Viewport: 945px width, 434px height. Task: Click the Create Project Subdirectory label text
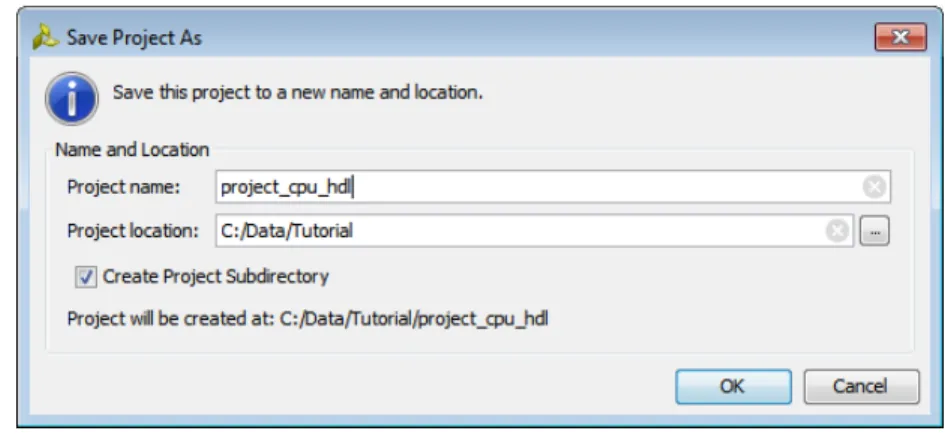tap(216, 277)
